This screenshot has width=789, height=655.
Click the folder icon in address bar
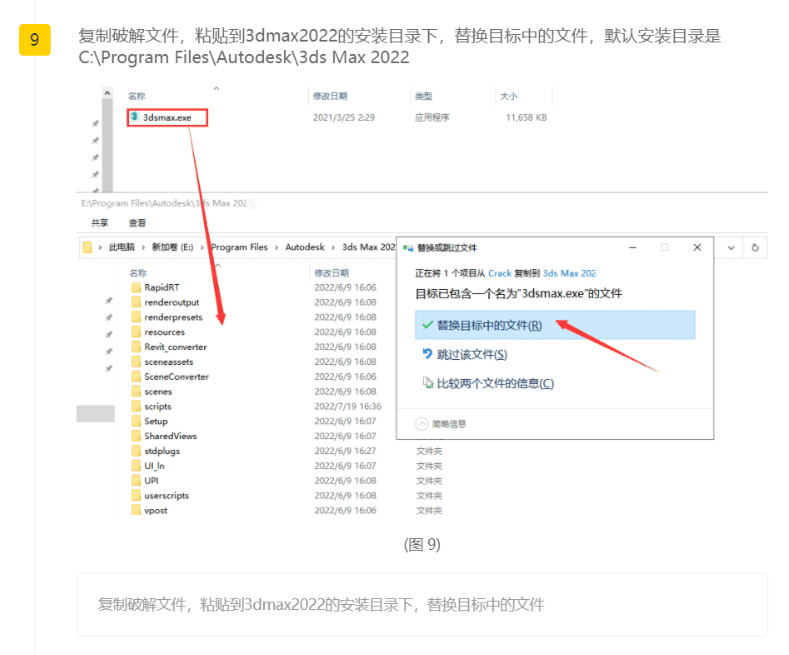tap(88, 247)
